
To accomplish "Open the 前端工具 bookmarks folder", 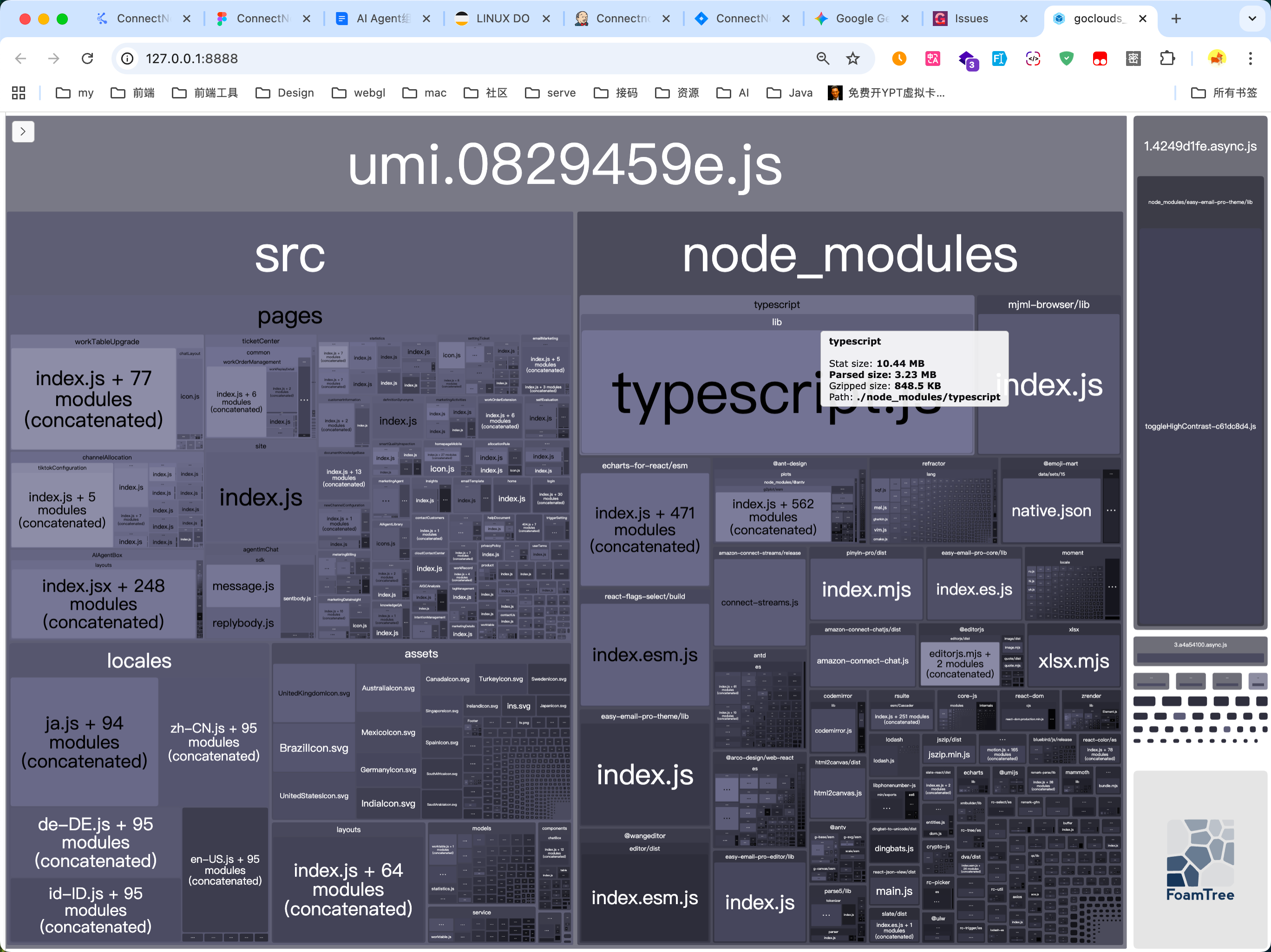I will click(x=204, y=92).
